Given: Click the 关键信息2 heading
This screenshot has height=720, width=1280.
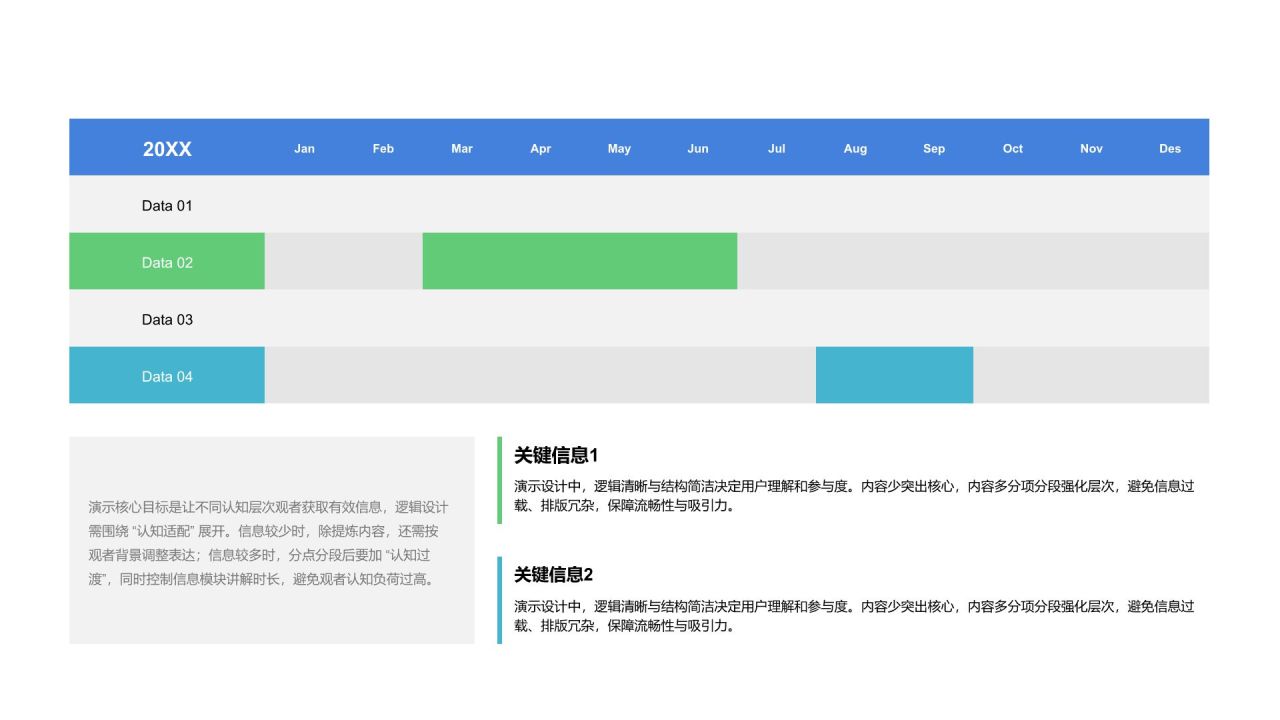Looking at the screenshot, I should [554, 575].
